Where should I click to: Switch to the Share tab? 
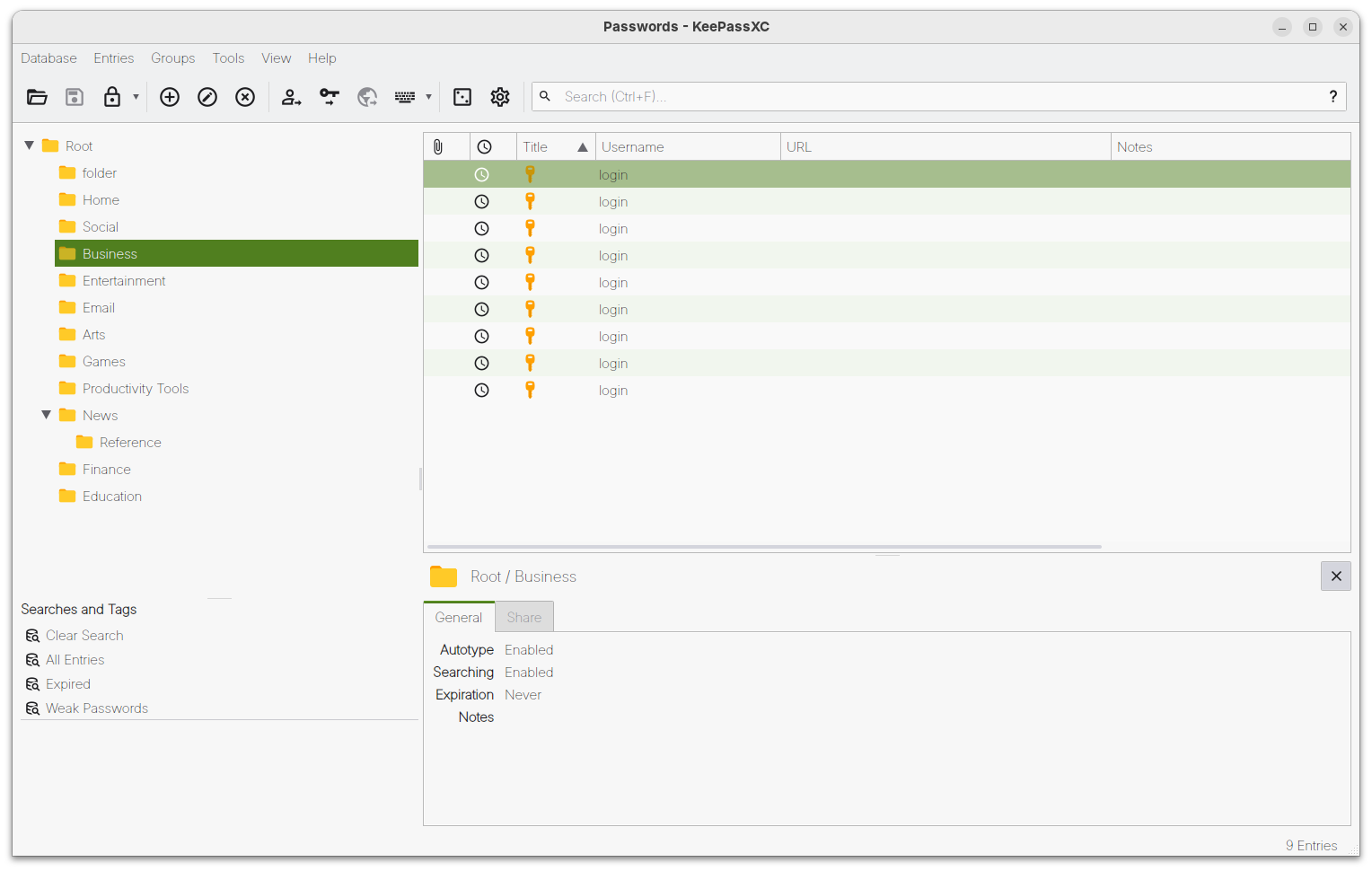(523, 618)
